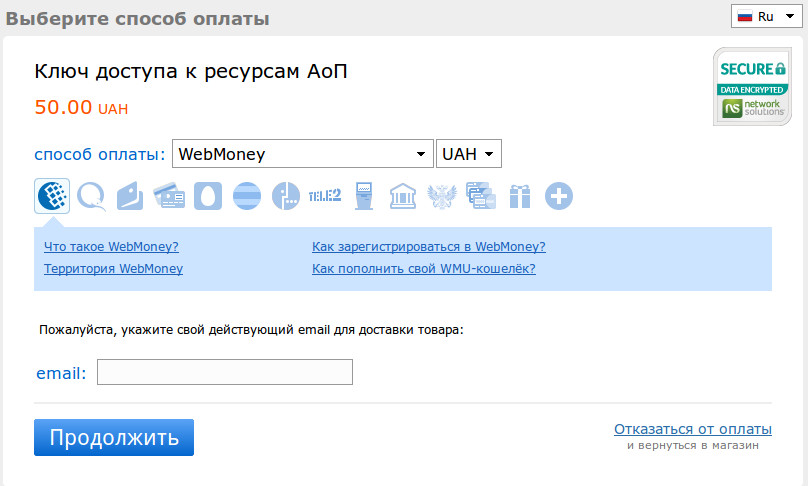
Task: Choose the QIWI payment icon
Action: click(91, 195)
